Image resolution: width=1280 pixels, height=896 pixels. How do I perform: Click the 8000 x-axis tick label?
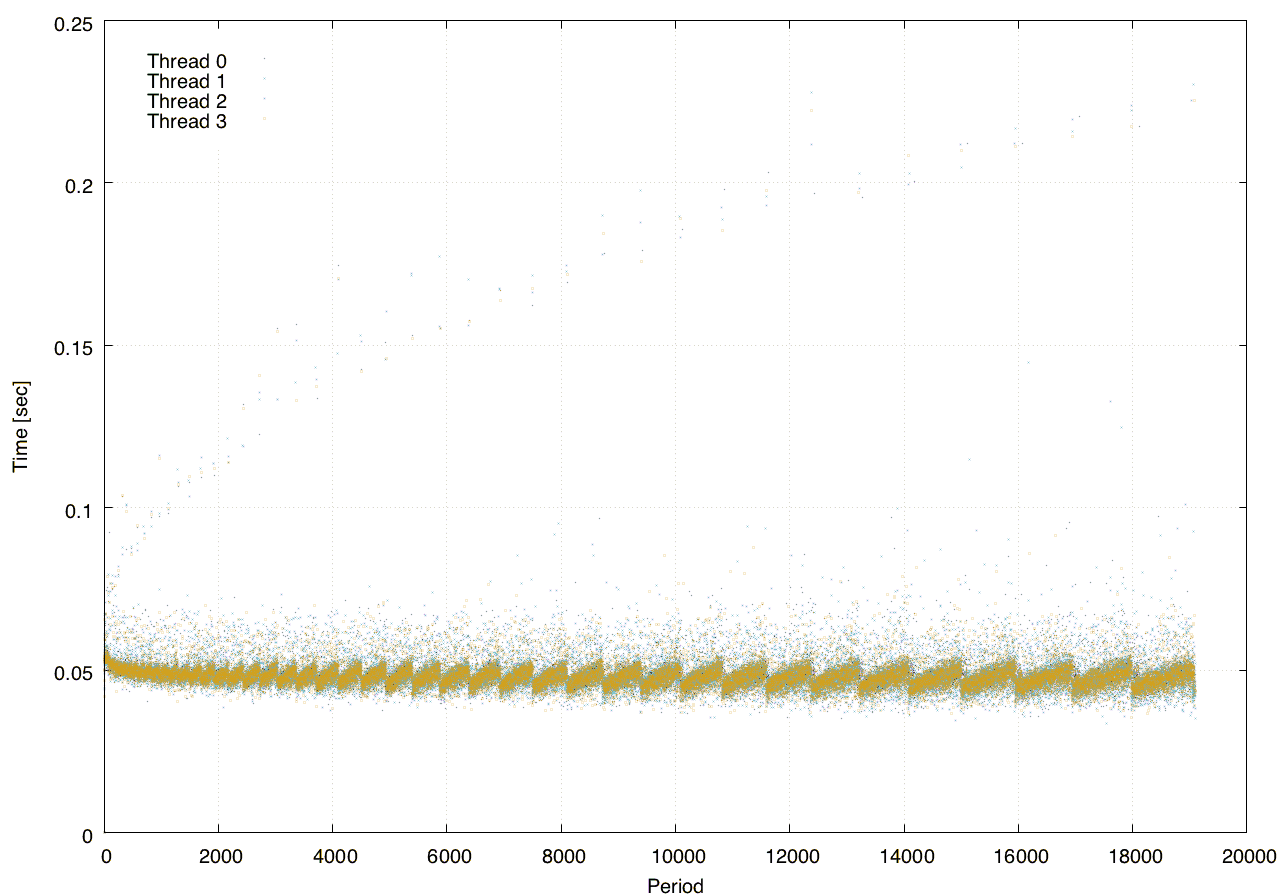pos(561,857)
